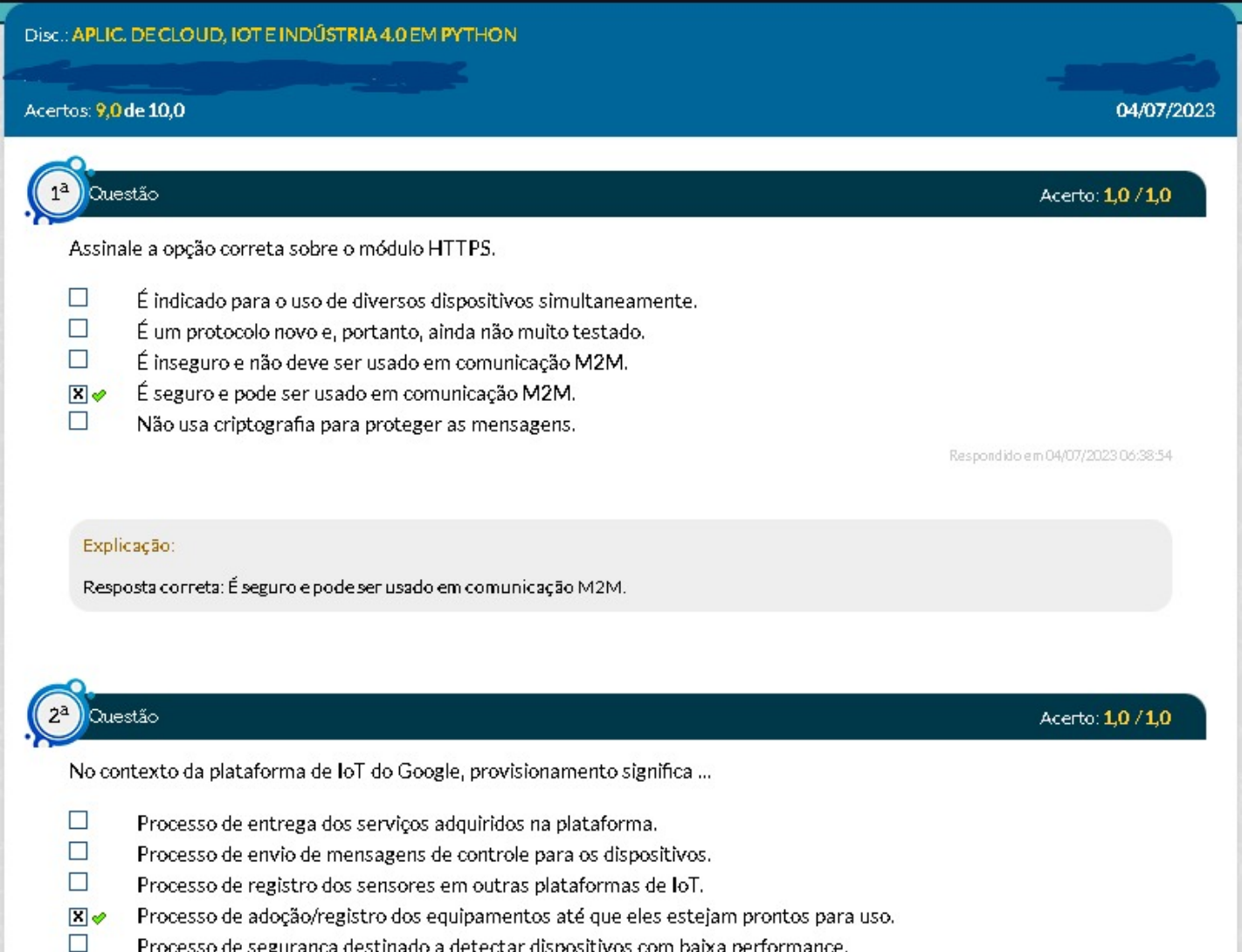The width and height of the screenshot is (1242, 952).
Task: Click green checkmark beside the secure M2M answer
Action: click(100, 396)
